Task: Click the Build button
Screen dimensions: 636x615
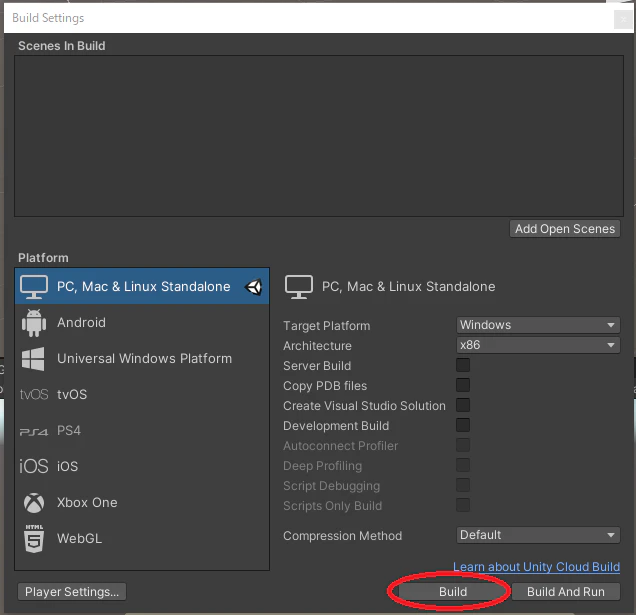Action: point(453,592)
